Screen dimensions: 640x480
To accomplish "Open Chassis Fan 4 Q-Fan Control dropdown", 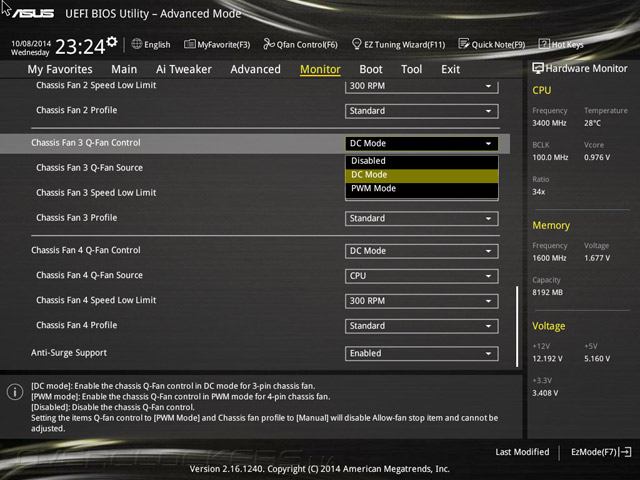I will (422, 251).
